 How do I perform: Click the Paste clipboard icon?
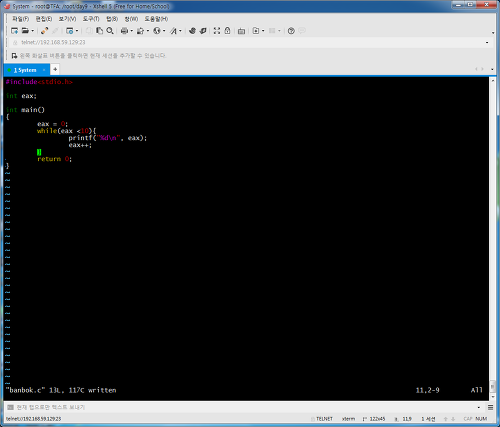click(x=99, y=31)
